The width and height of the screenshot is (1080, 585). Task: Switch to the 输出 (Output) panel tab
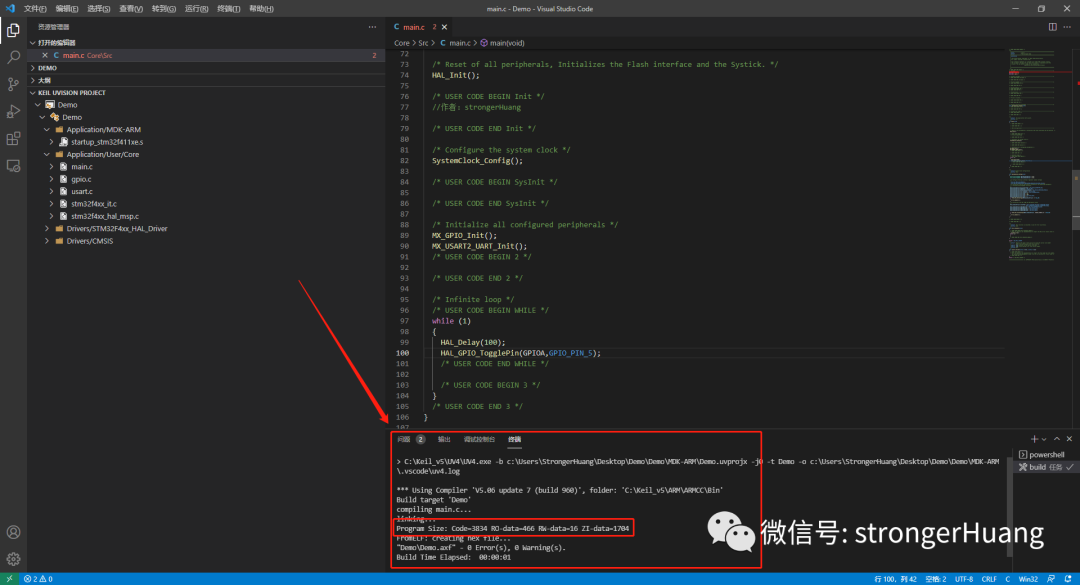(444, 439)
